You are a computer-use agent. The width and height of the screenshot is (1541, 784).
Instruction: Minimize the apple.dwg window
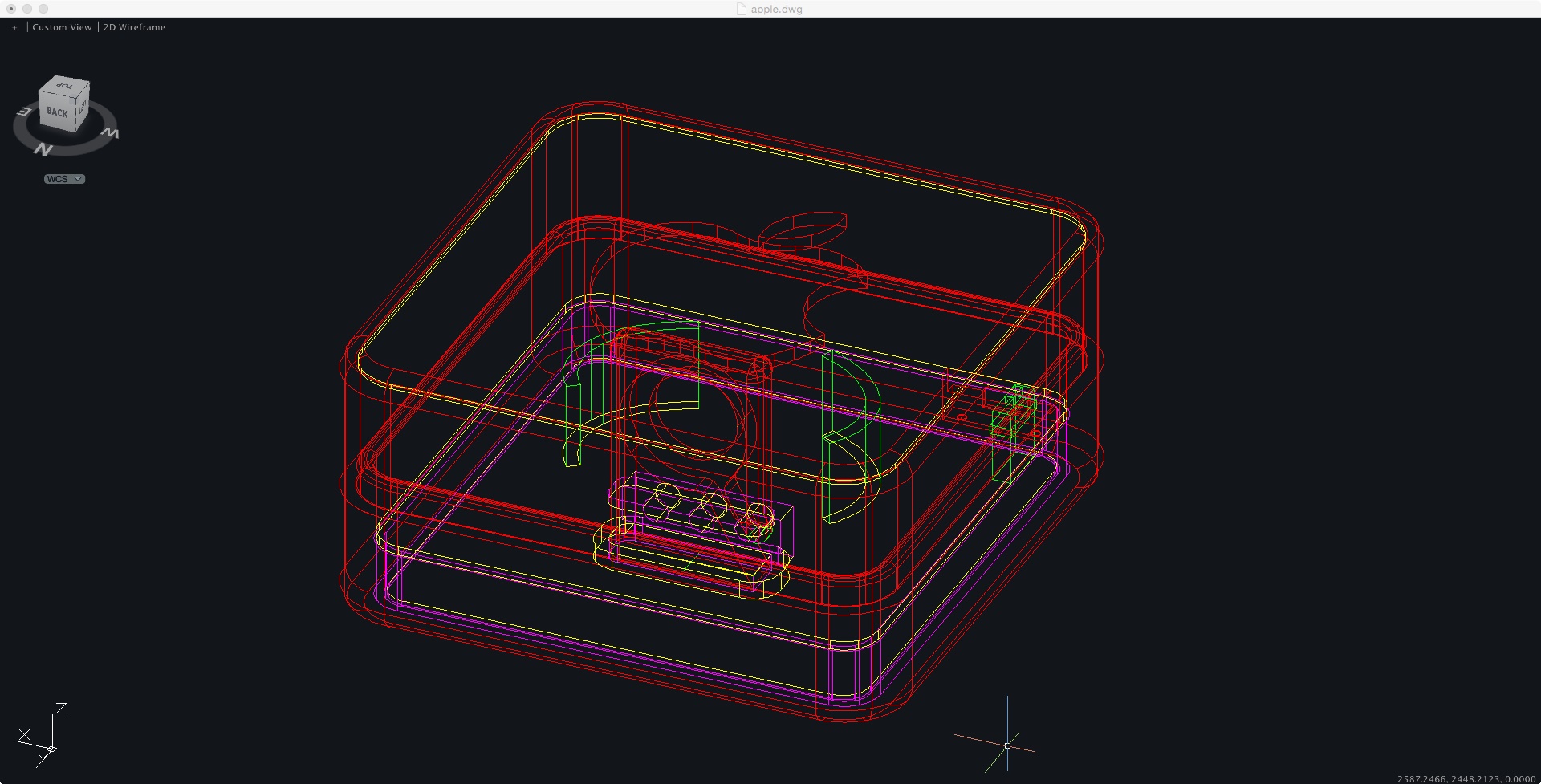coord(27,9)
